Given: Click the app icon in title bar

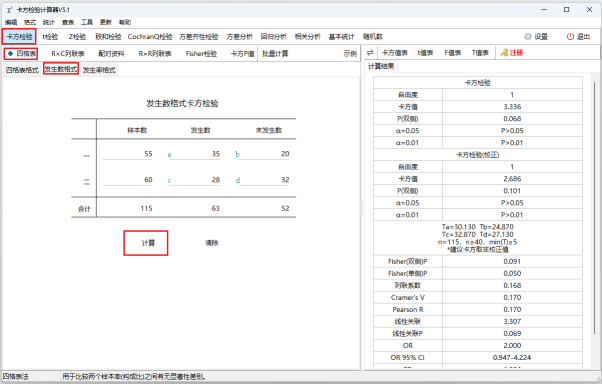Looking at the screenshot, I should point(10,10).
